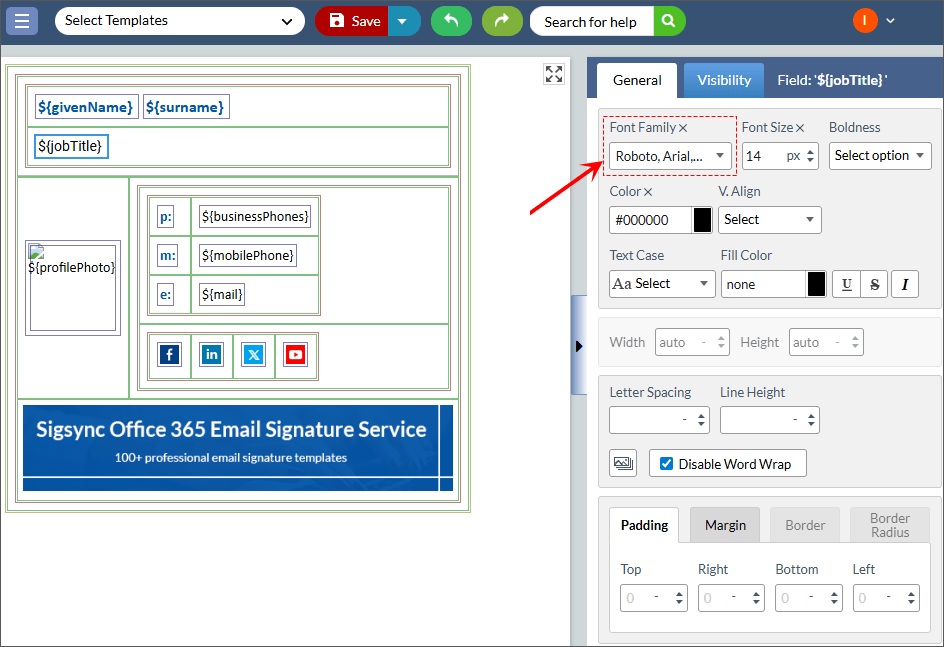Click the fullscreen expand icon on canvas
Image resolution: width=944 pixels, height=647 pixels.
point(554,74)
